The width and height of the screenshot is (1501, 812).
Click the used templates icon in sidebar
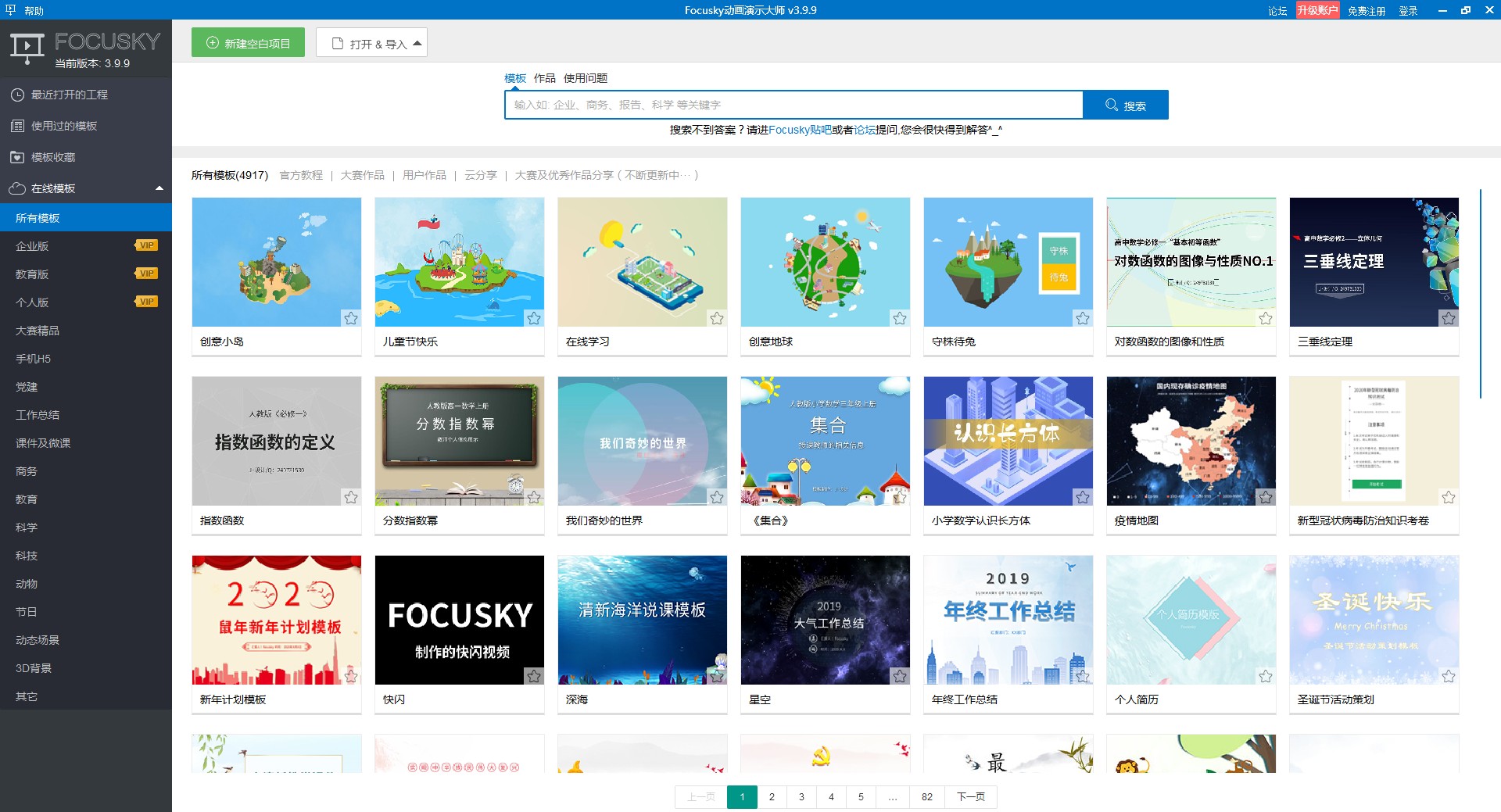(17, 125)
